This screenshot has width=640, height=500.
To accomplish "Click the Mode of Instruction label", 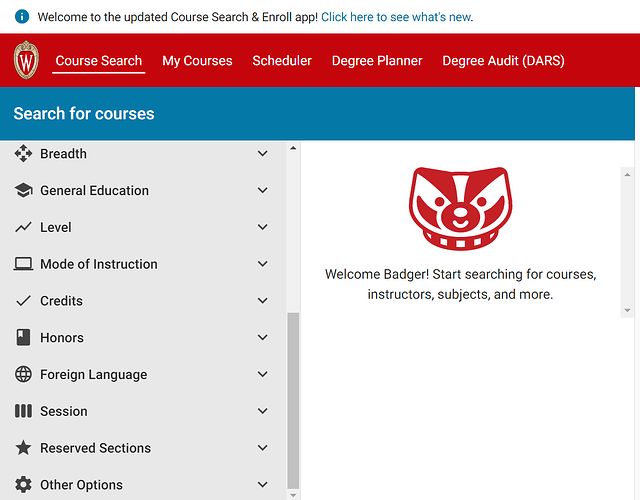I will coord(99,264).
